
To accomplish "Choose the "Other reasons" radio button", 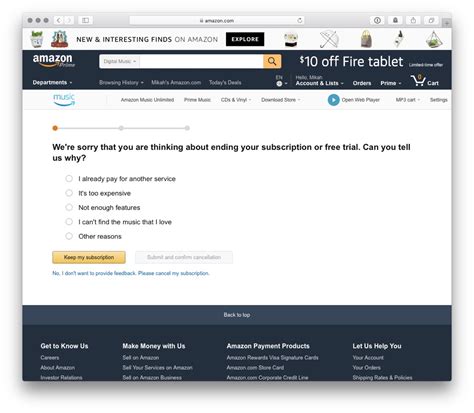I will coord(69,236).
